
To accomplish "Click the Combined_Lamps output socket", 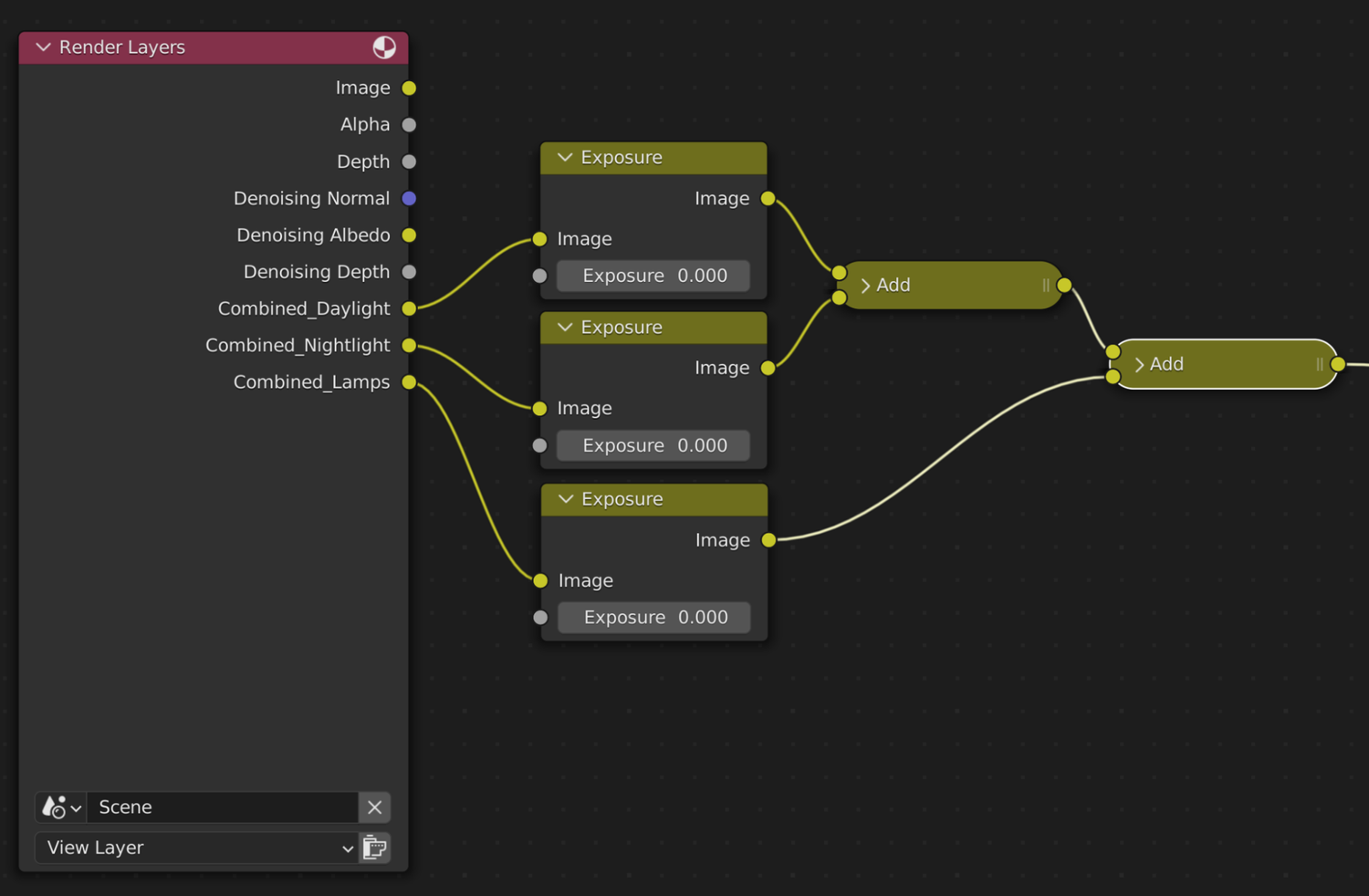I will [409, 382].
